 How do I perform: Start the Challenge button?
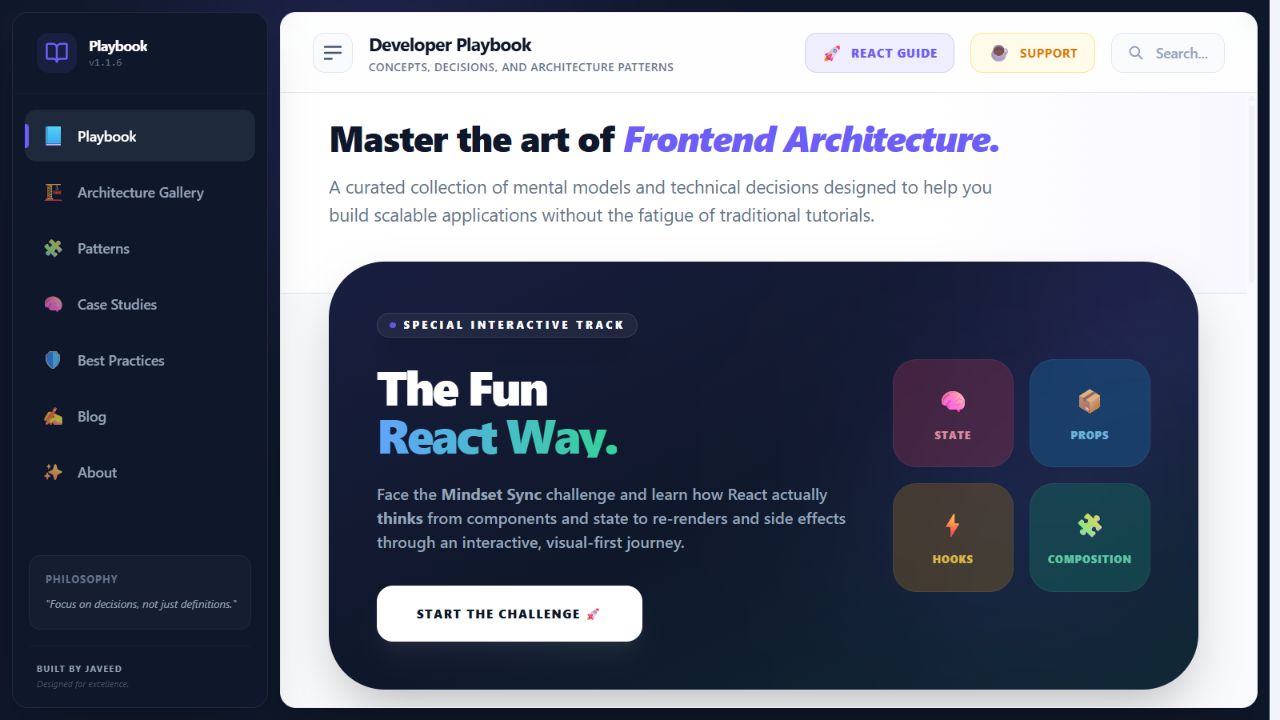click(509, 614)
